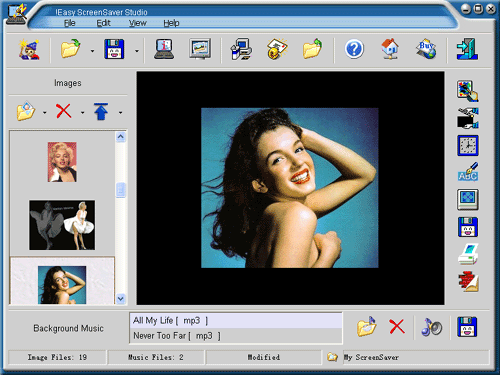
Task: Exit the program using the door icon
Action: point(467,49)
